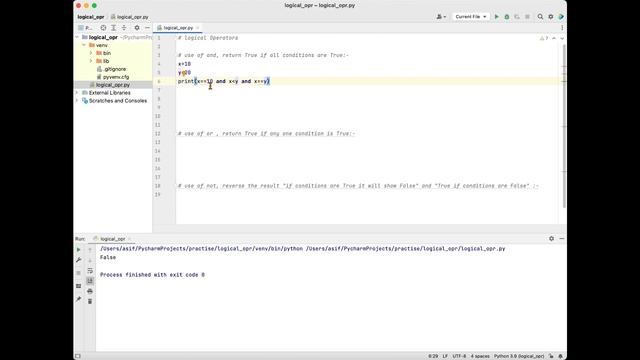The image size is (640, 360).
Task: Open UTF-8 encoding selector in status bar
Action: tap(459, 356)
